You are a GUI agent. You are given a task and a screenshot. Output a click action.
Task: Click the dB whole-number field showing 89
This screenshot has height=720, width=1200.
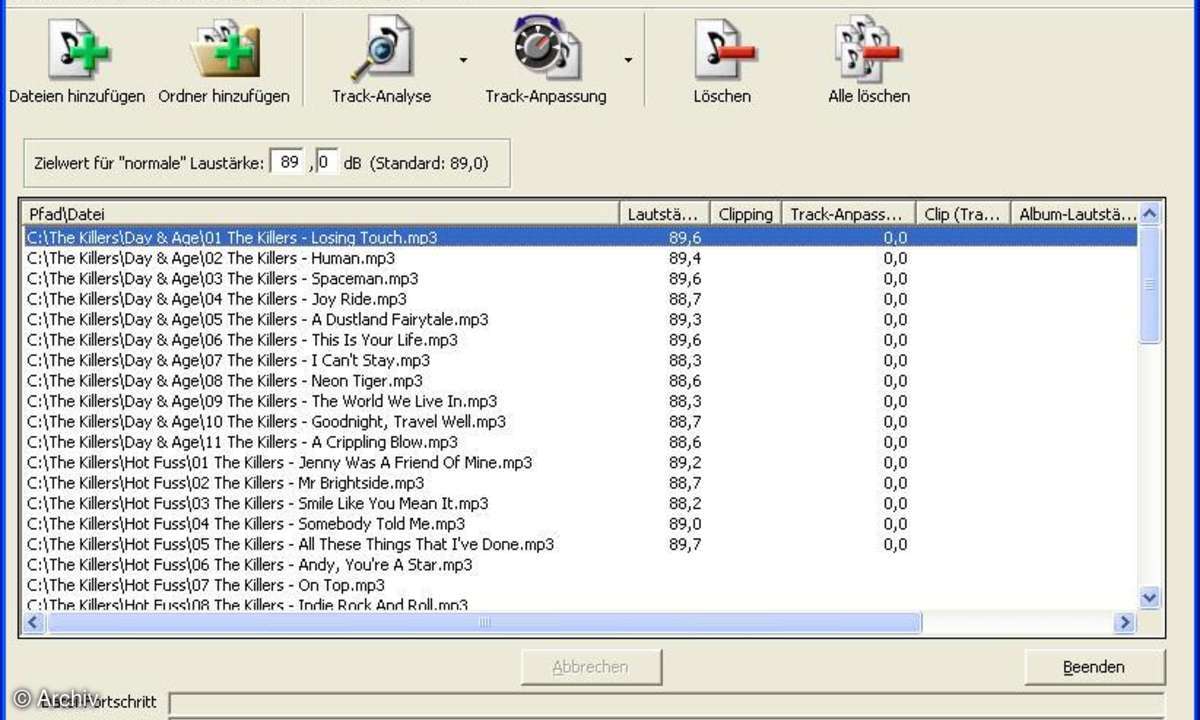point(288,162)
